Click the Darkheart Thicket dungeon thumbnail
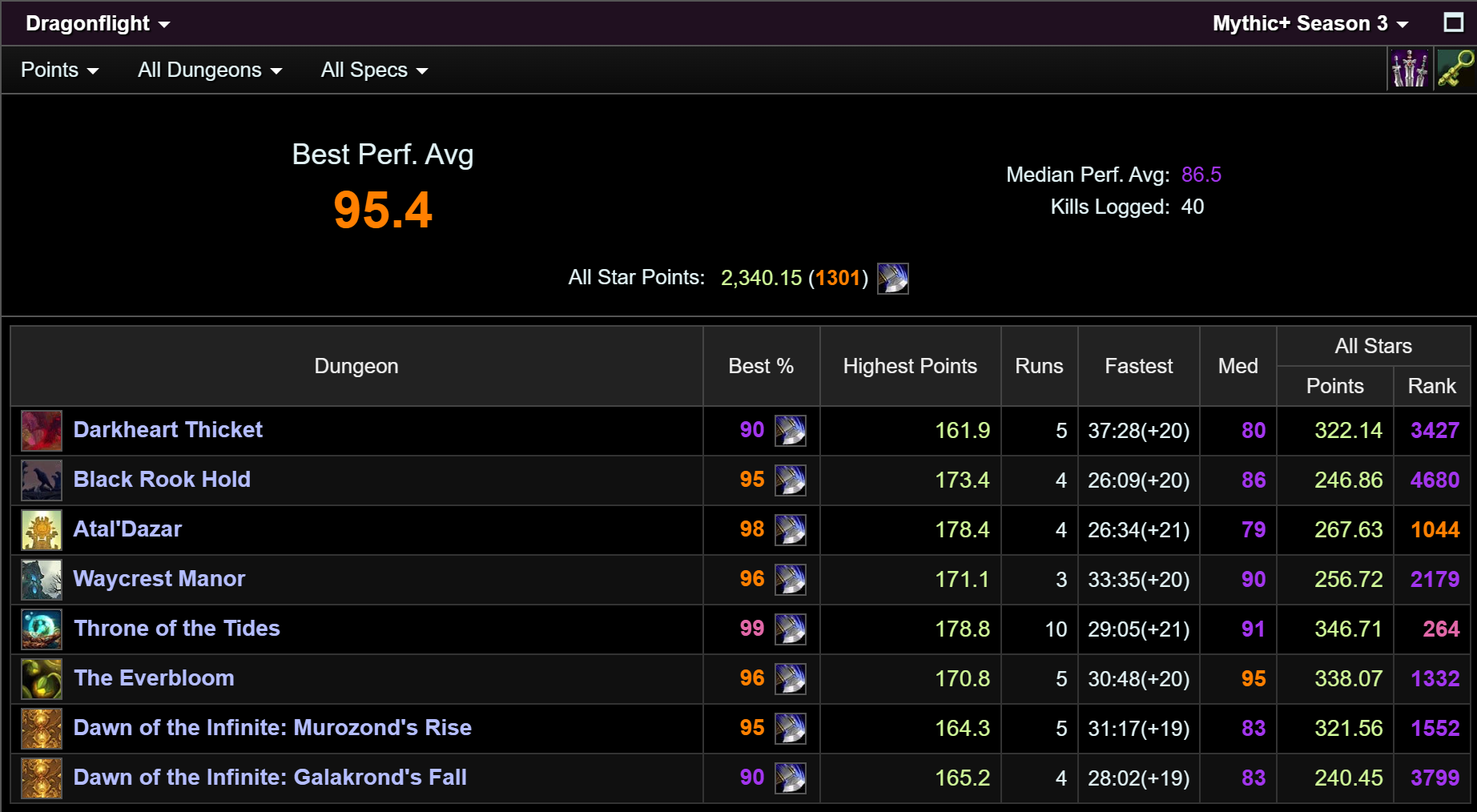This screenshot has height=812, width=1477. (x=42, y=431)
